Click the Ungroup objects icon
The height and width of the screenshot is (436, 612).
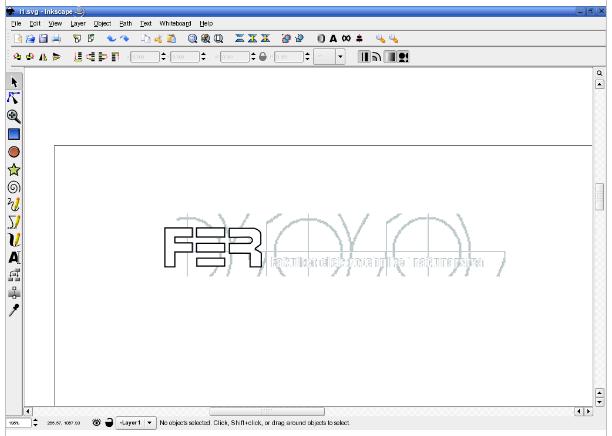299,38
